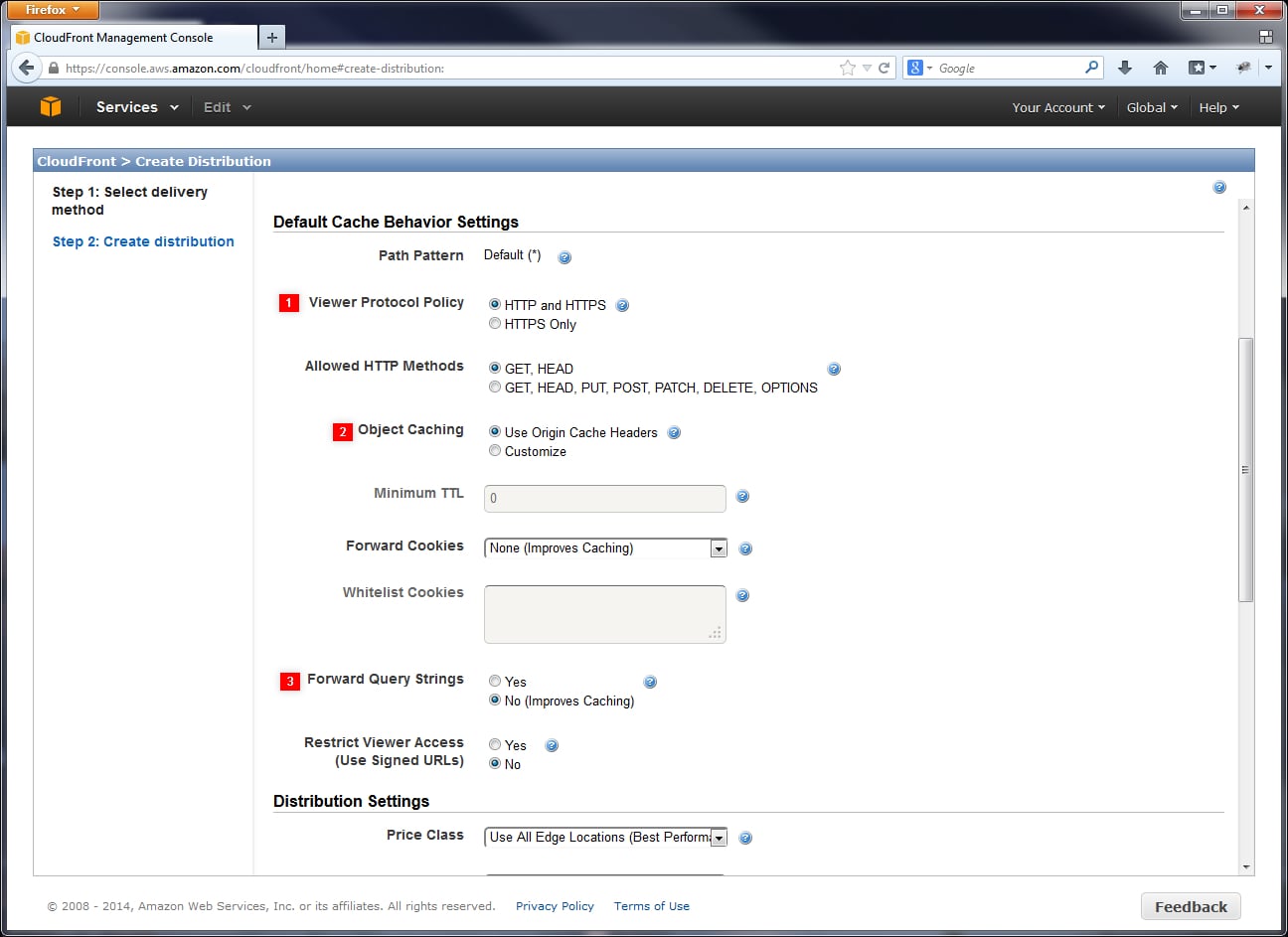This screenshot has height=937, width=1288.
Task: Click the site identity padlock icon
Action: 54,69
